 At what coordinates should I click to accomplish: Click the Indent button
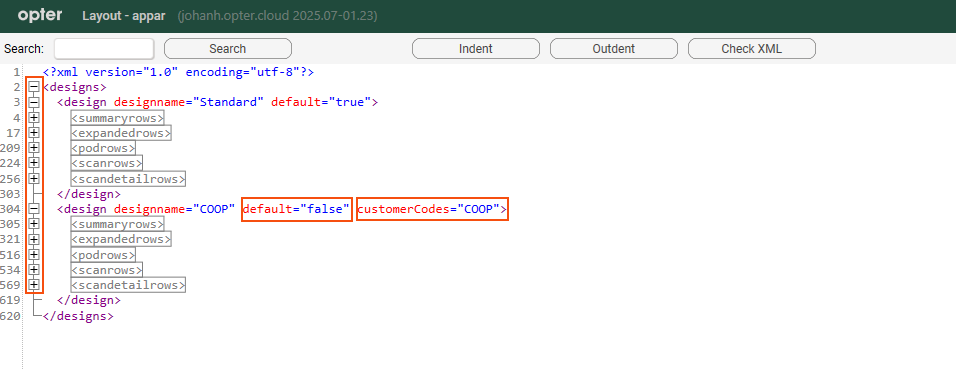476,49
